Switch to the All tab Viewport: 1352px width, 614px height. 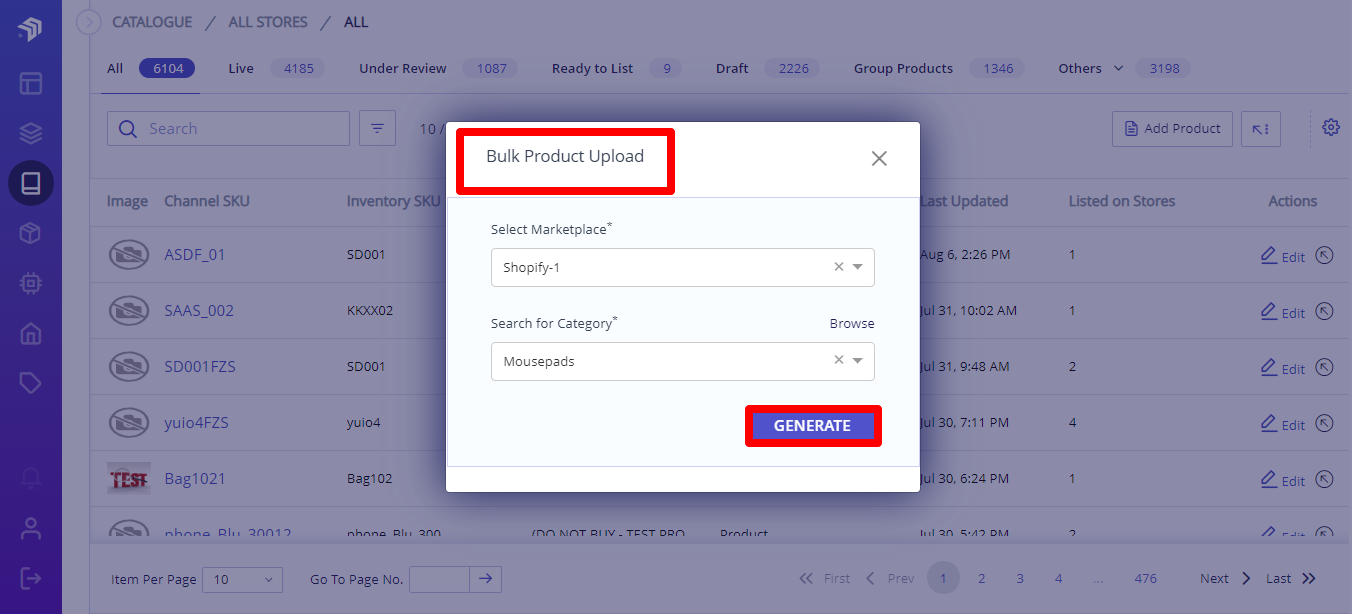[150, 69]
